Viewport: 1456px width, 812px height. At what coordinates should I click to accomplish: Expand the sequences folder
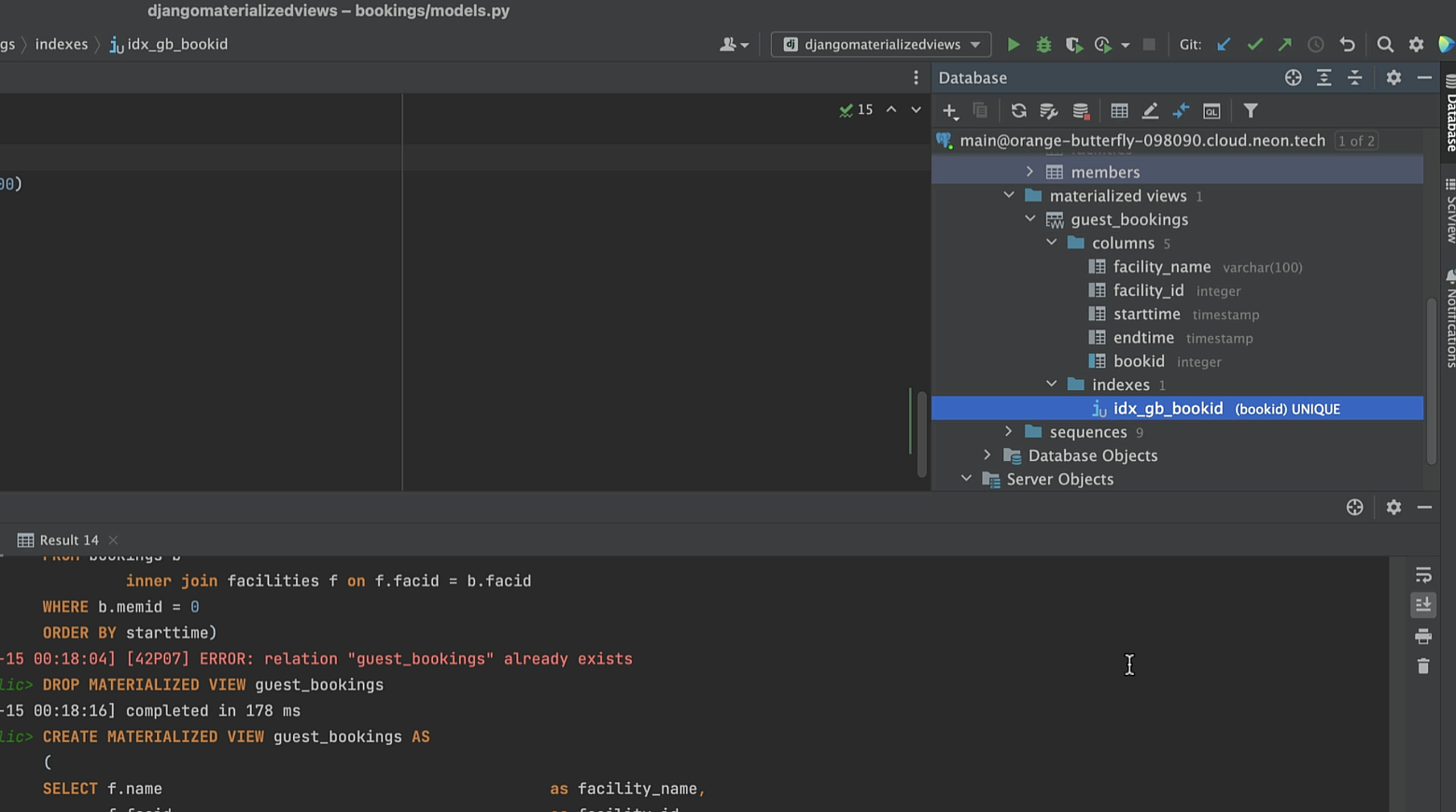pos(1008,432)
